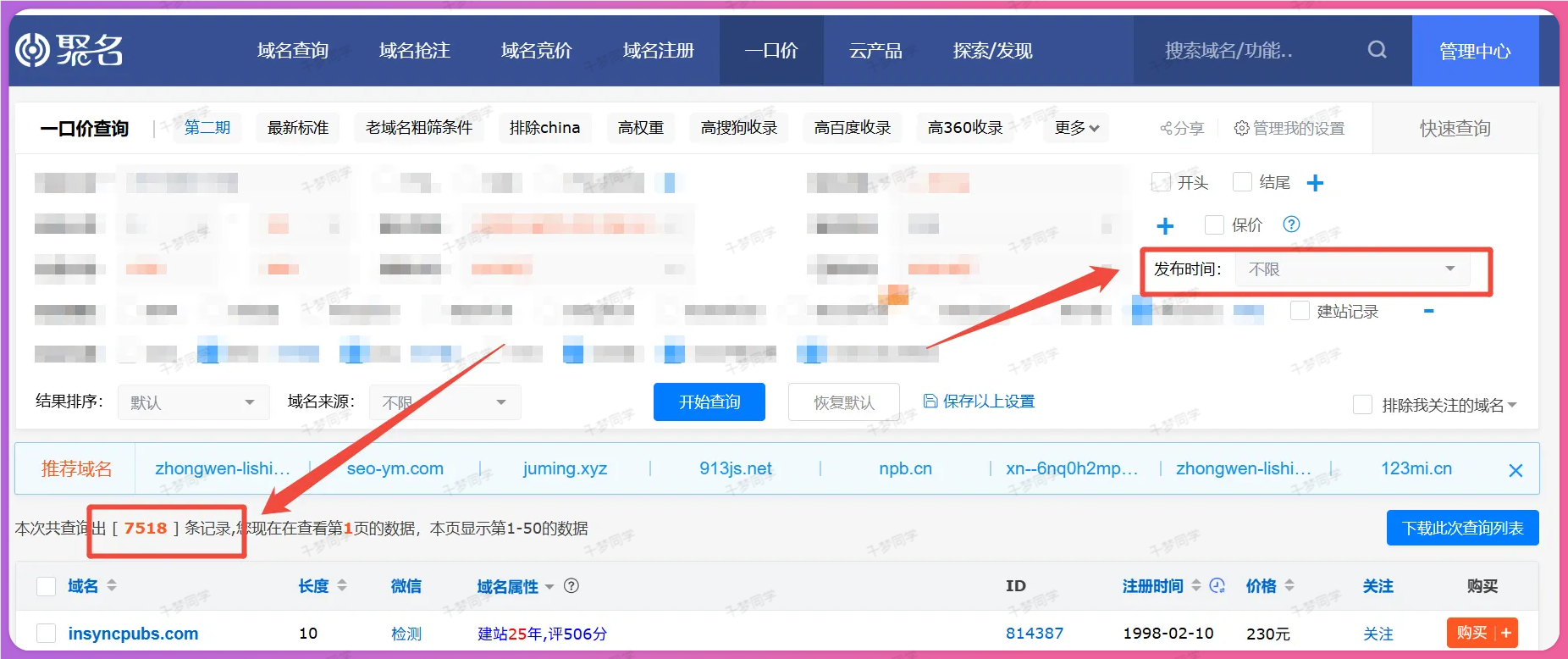Open recommended domain juming.xyz
The height and width of the screenshot is (659, 1568).
coord(565,468)
